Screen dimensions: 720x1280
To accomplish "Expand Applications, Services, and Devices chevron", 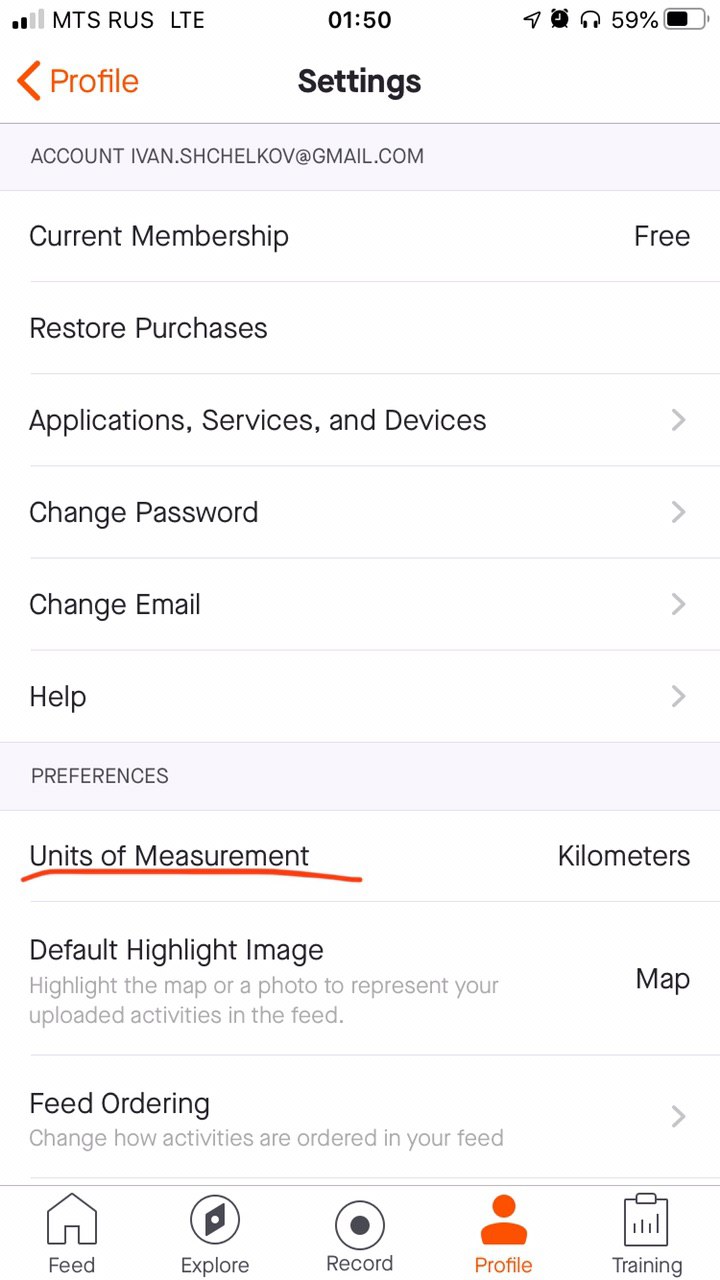I will pyautogui.click(x=678, y=420).
